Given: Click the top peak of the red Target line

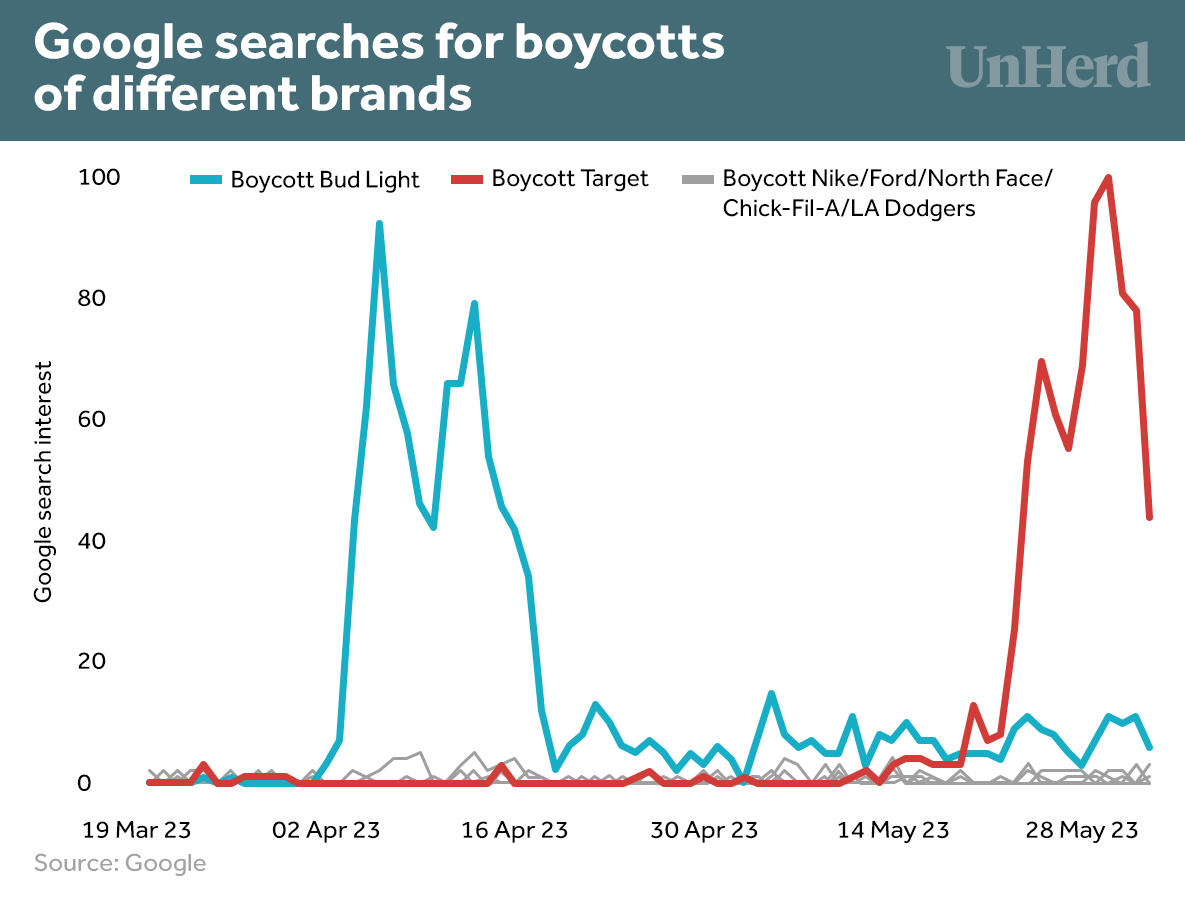Looking at the screenshot, I should click(x=1108, y=179).
